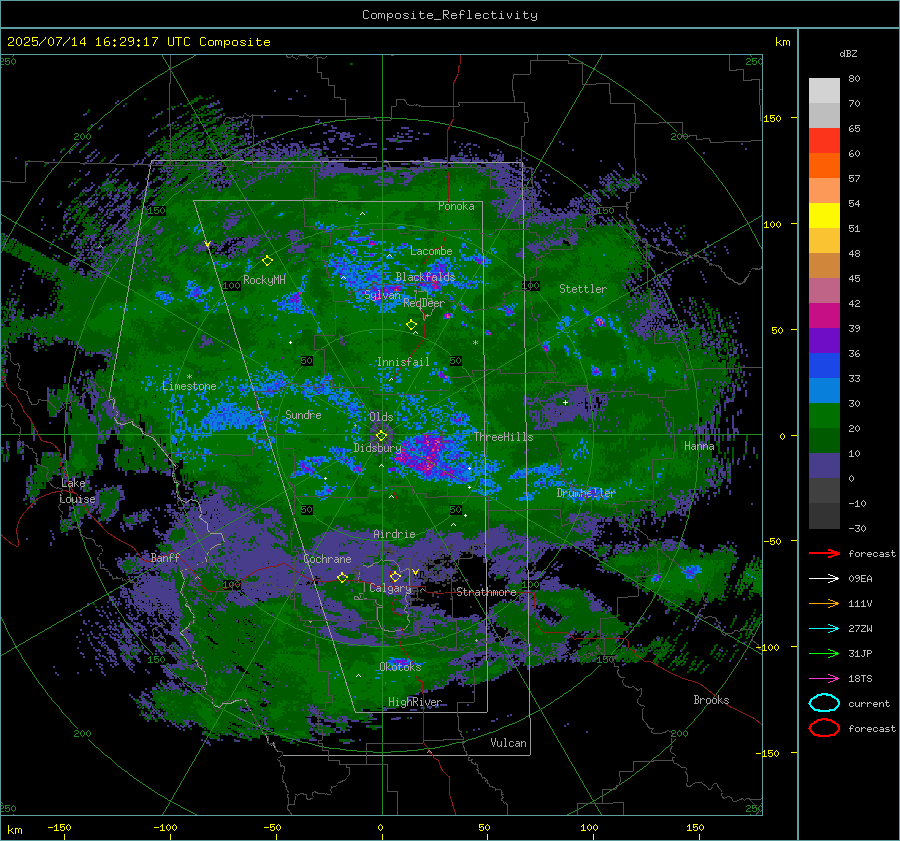Select the orange 111V arrow icon
Viewport: 900px width, 841px height.
(824, 603)
